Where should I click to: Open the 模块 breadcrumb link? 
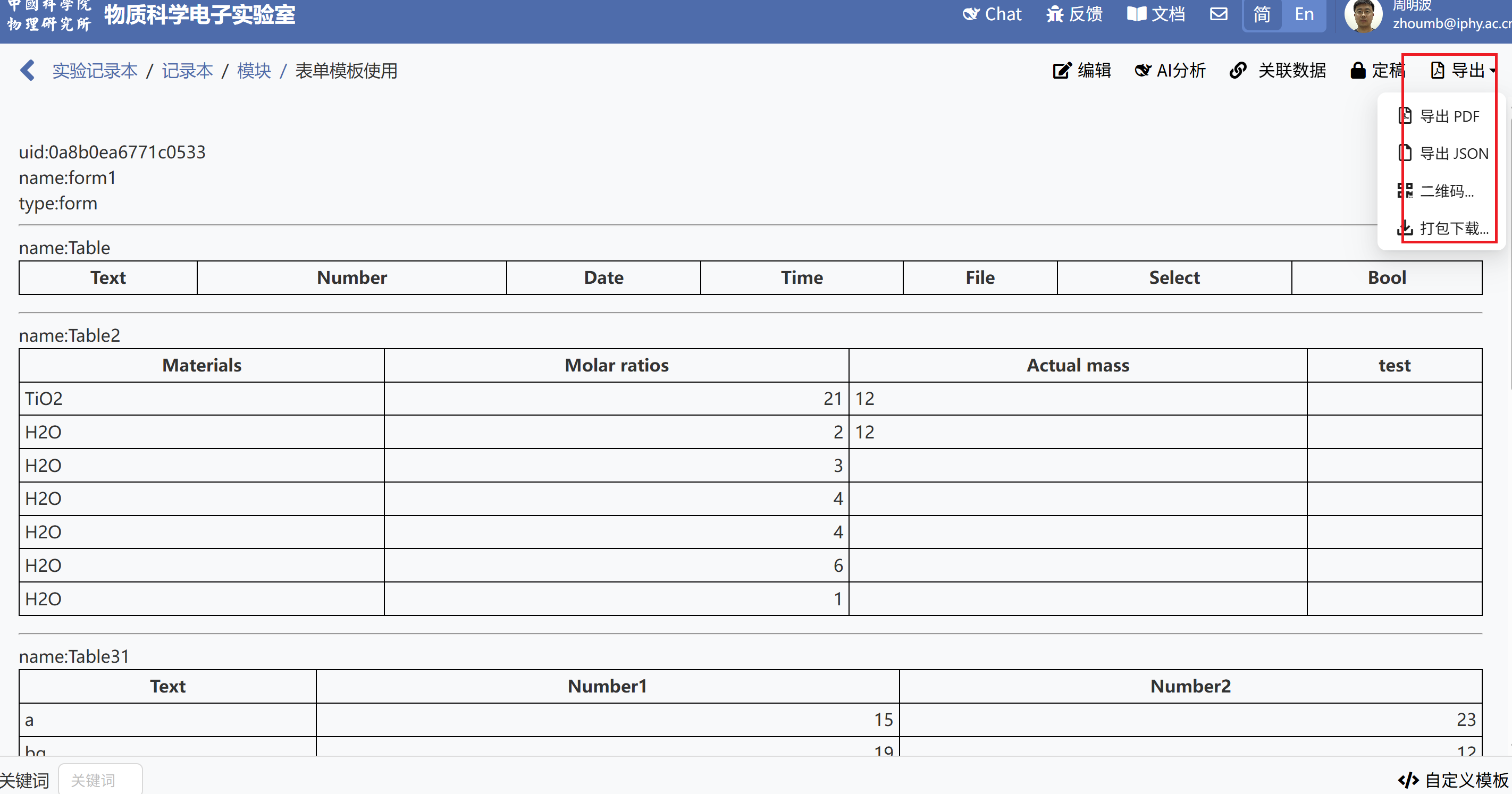(x=254, y=71)
